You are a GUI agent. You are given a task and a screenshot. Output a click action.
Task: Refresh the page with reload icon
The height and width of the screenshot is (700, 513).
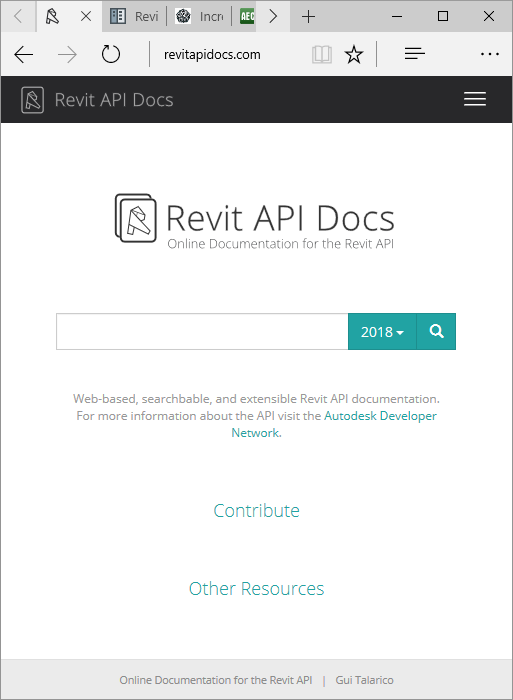coord(111,54)
